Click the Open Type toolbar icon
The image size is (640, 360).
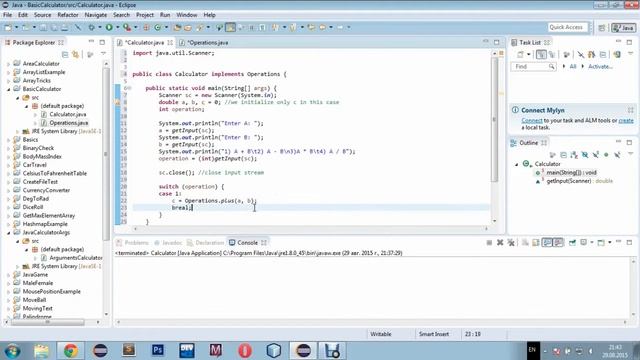177,27
